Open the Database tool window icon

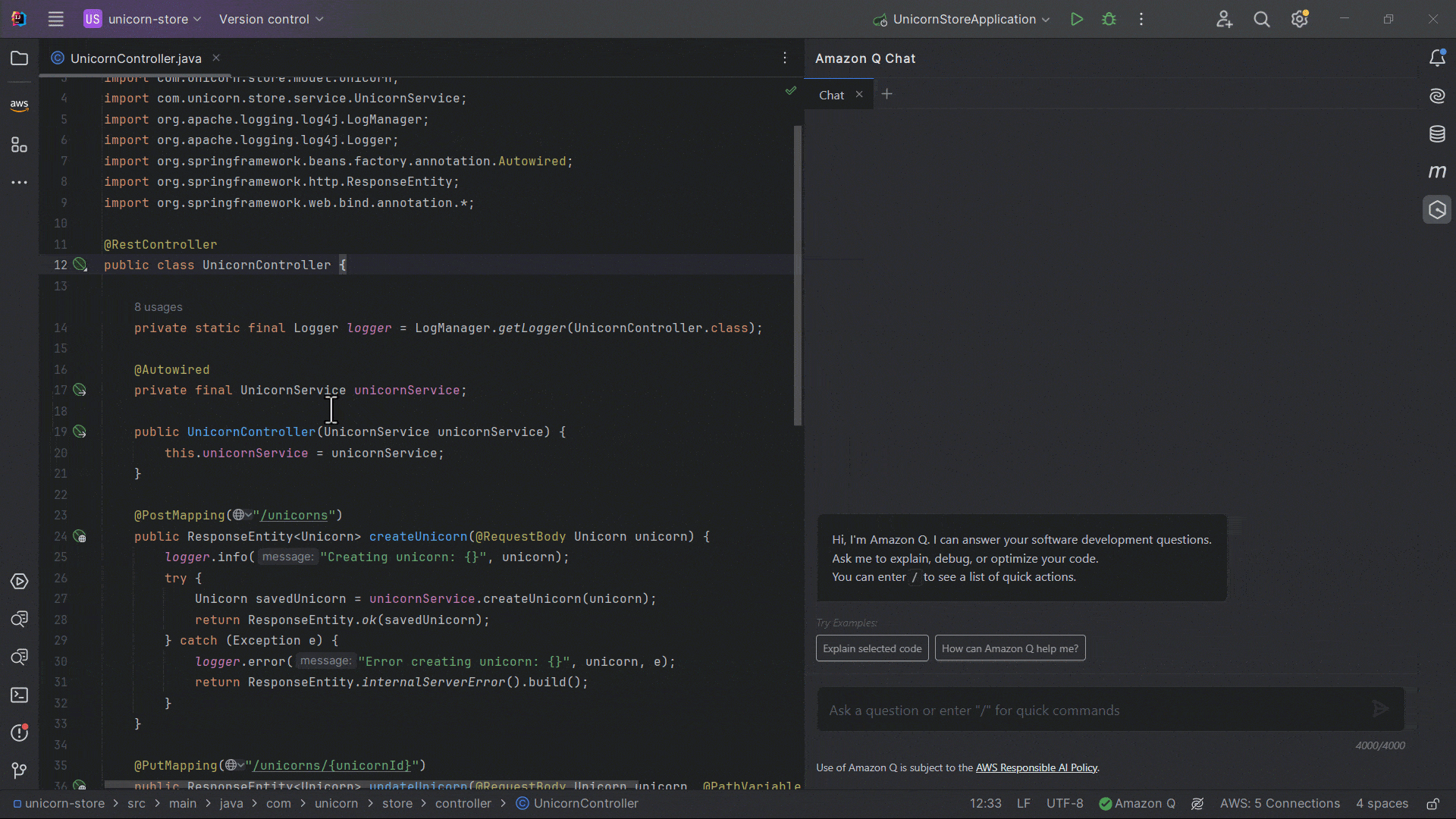tap(1438, 134)
